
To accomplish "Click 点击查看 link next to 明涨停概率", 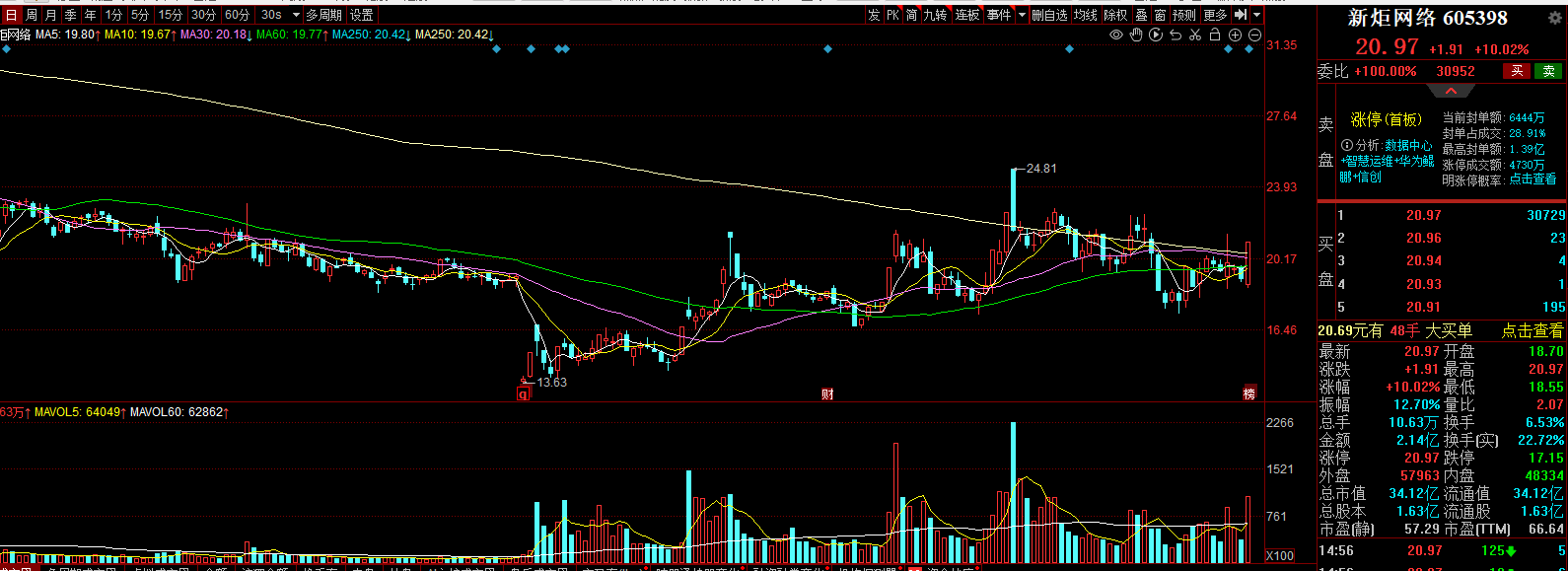I will pos(1532,180).
